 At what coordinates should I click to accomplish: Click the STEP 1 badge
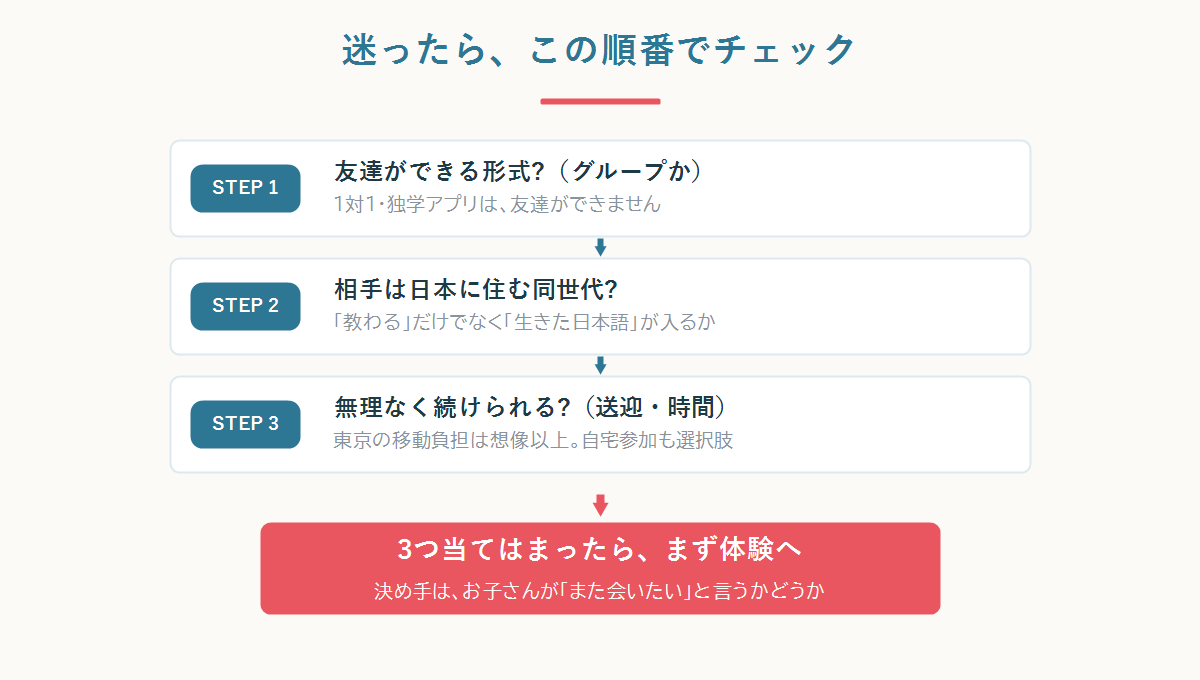coord(245,188)
